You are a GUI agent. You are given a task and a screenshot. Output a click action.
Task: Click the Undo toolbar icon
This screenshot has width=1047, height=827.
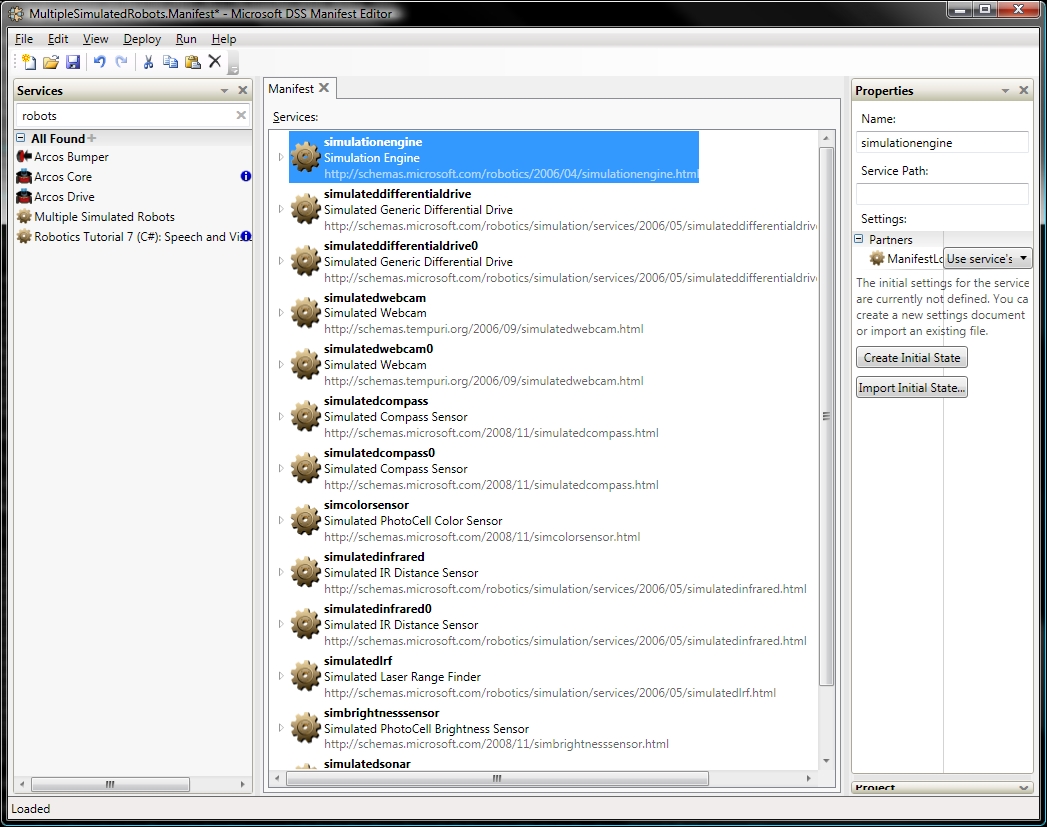point(99,62)
